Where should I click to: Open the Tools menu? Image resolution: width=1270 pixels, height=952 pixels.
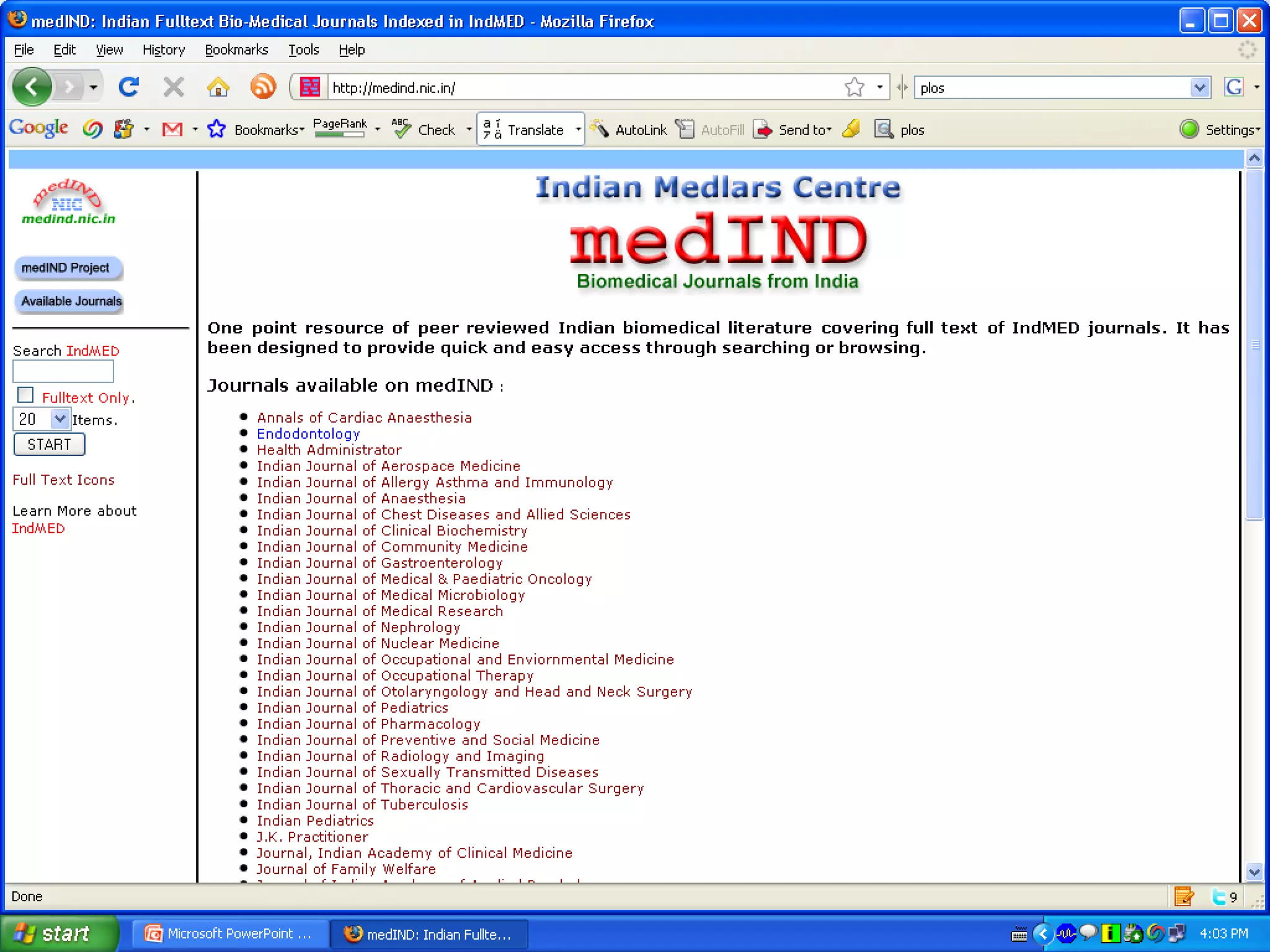[303, 50]
